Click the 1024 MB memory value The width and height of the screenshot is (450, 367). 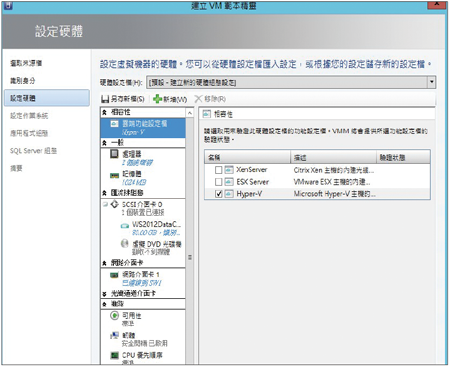[x=134, y=182]
